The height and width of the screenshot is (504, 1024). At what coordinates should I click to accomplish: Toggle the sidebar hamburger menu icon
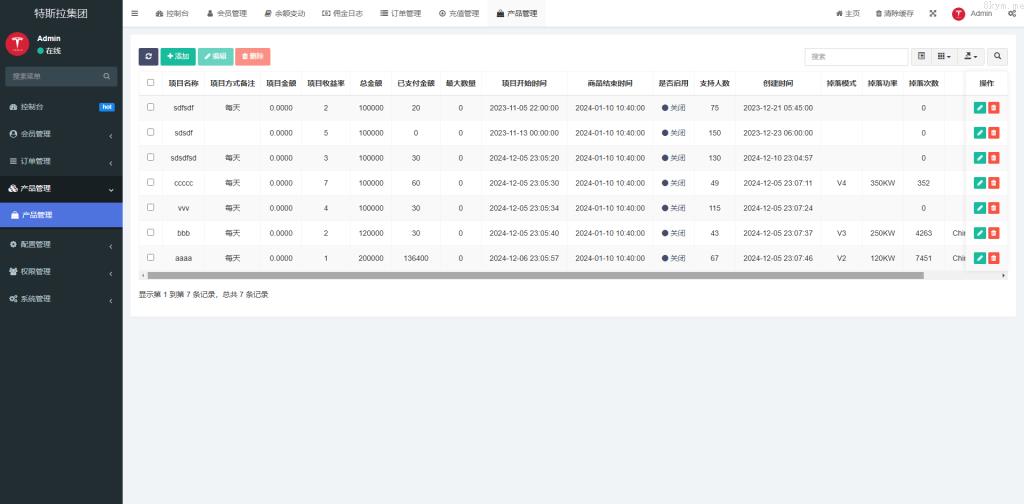[135, 13]
